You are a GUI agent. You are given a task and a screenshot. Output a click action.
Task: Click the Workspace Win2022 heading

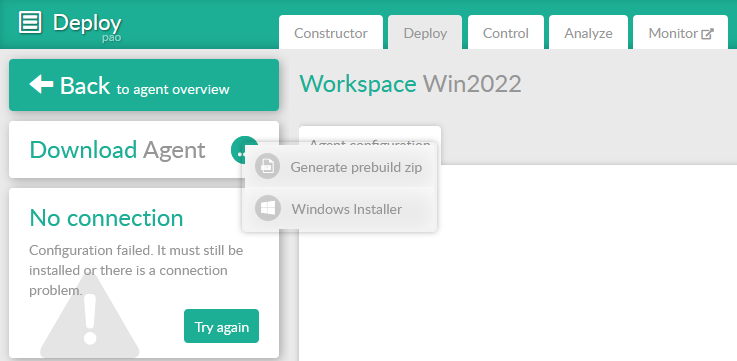point(410,84)
